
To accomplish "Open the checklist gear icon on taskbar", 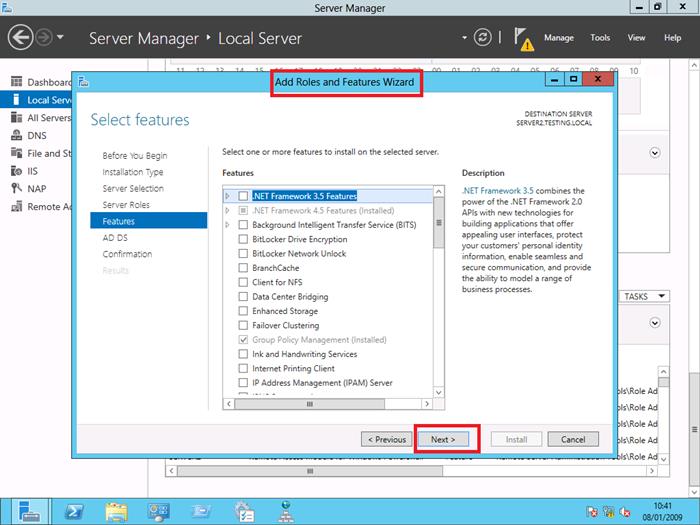I will pos(244,512).
